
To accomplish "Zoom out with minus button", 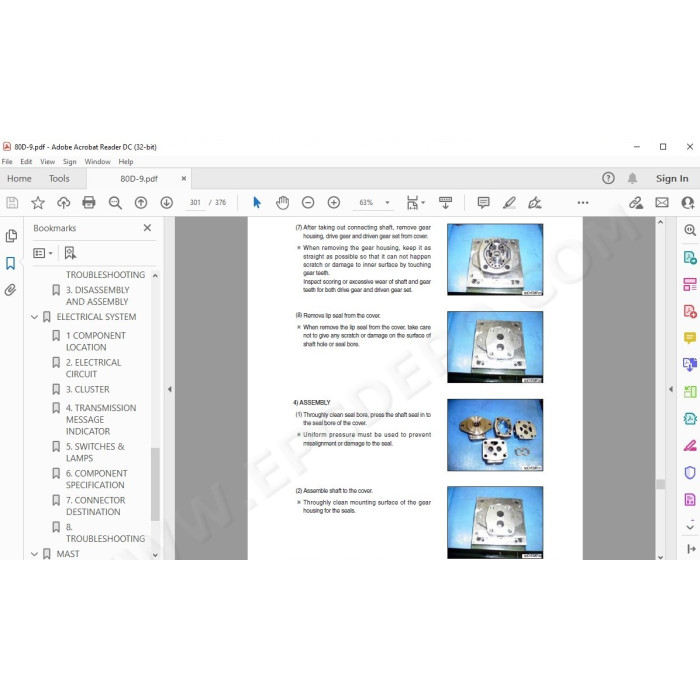I will point(308,203).
